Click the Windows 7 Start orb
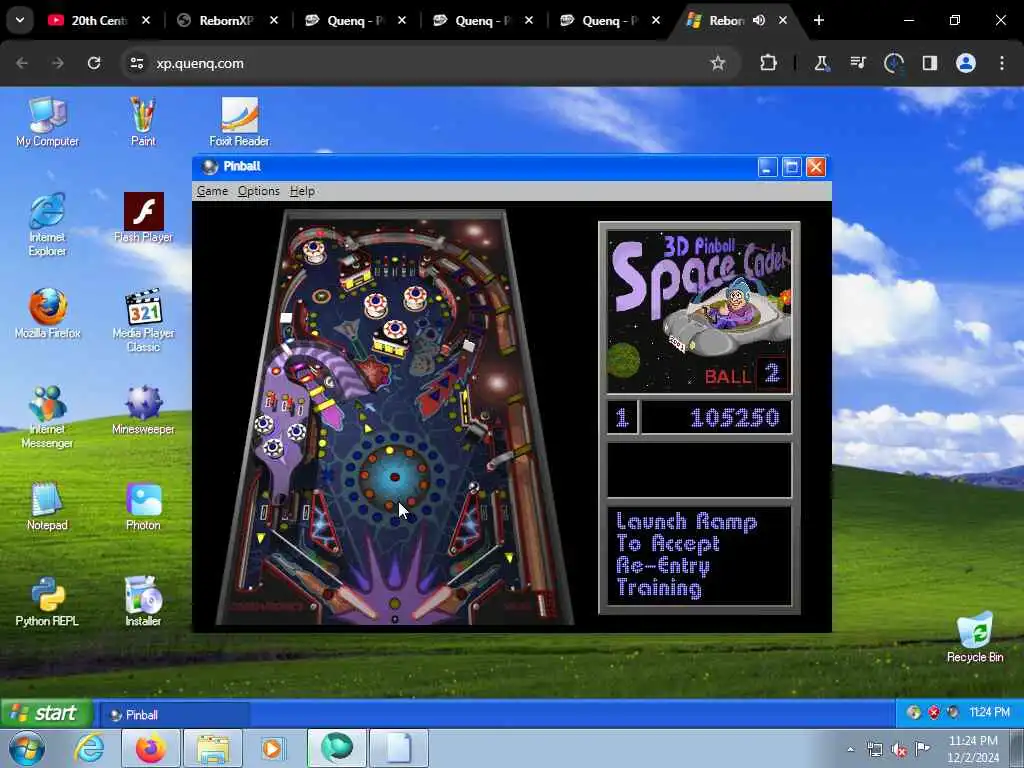 coord(27,748)
